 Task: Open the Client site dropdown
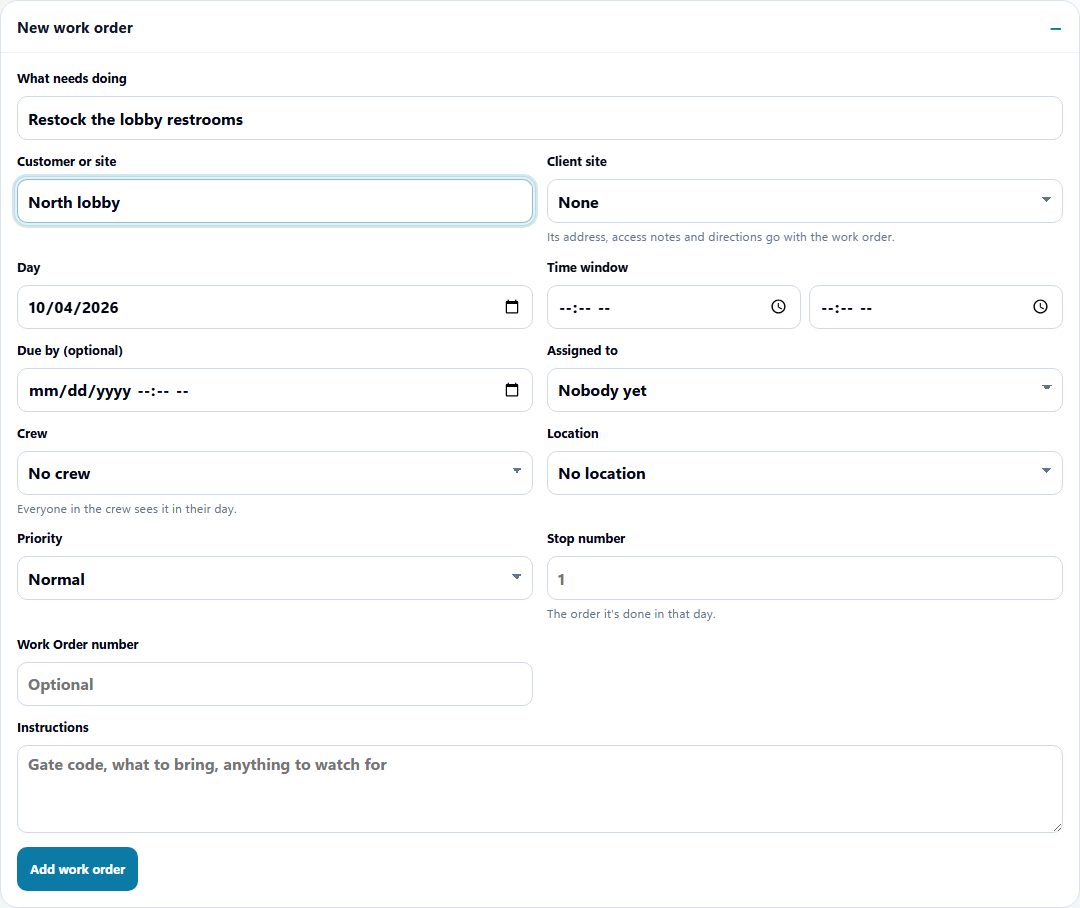pyautogui.click(x=804, y=201)
